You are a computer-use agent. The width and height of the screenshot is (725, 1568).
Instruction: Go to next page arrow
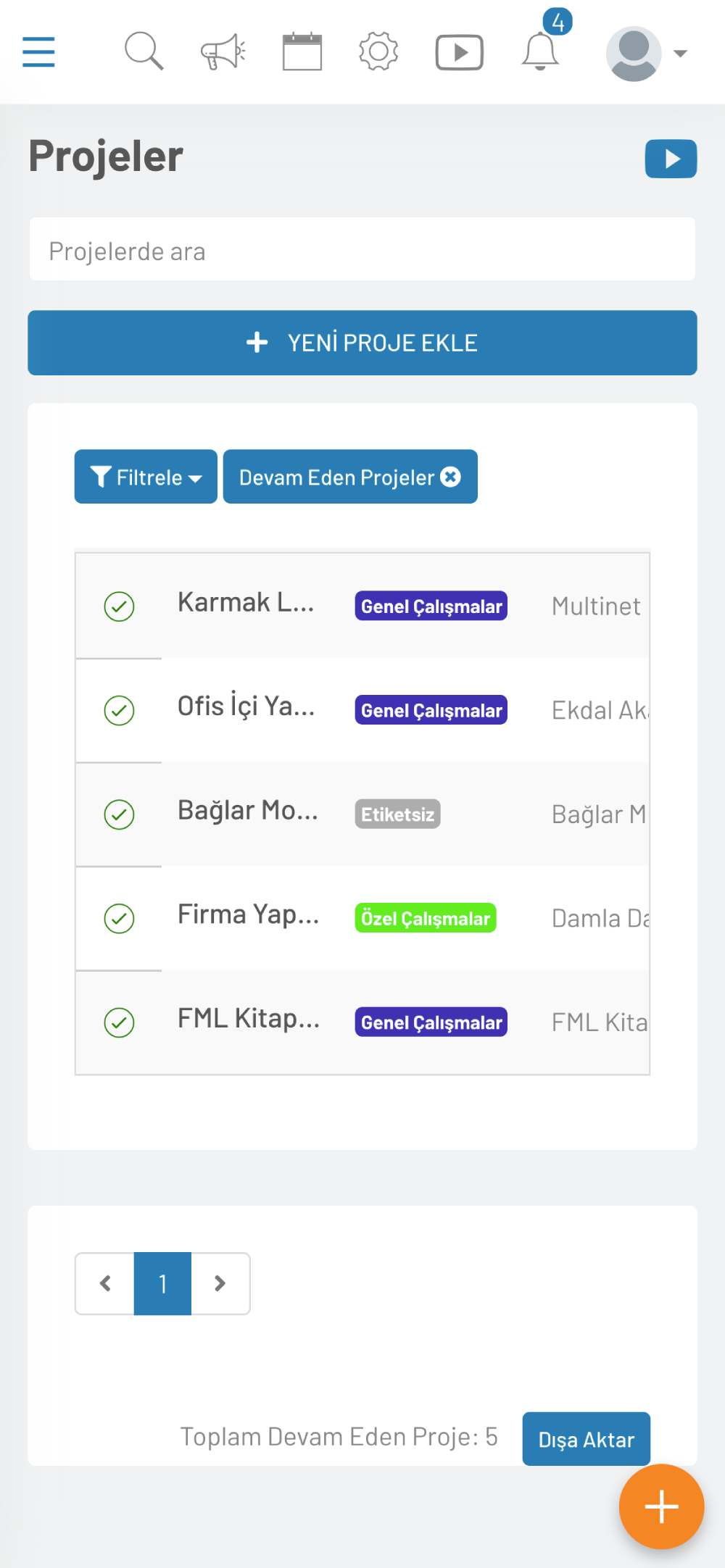click(x=220, y=1283)
